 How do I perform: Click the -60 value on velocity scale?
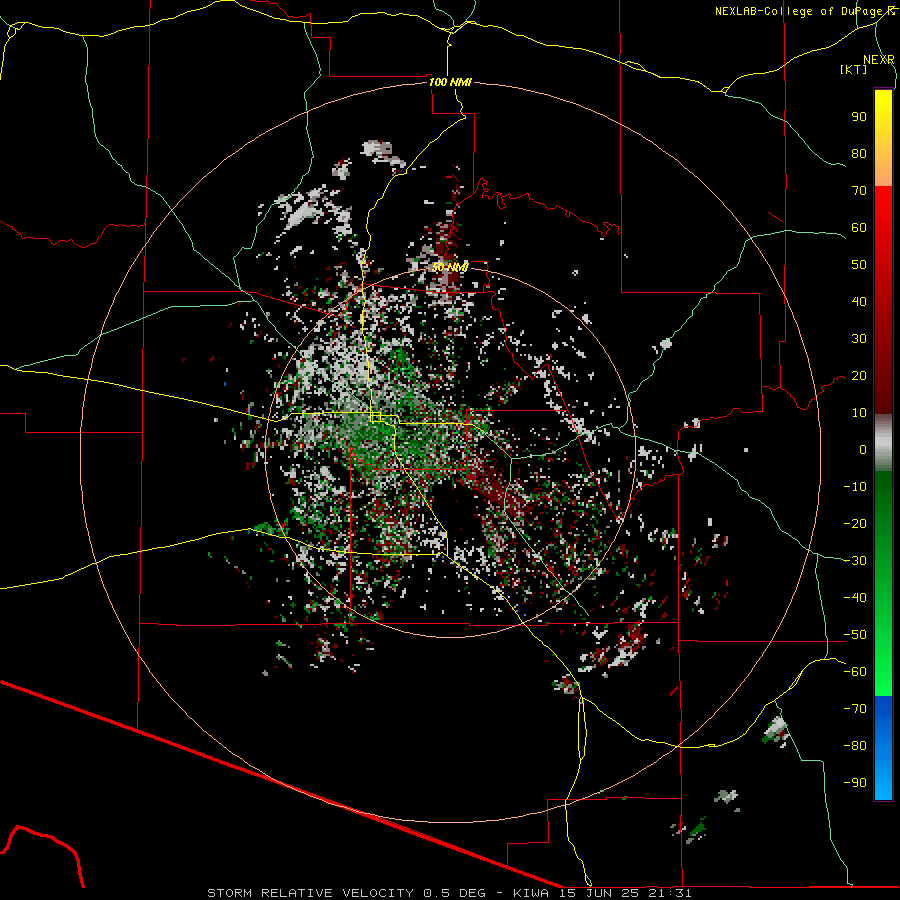click(x=855, y=672)
